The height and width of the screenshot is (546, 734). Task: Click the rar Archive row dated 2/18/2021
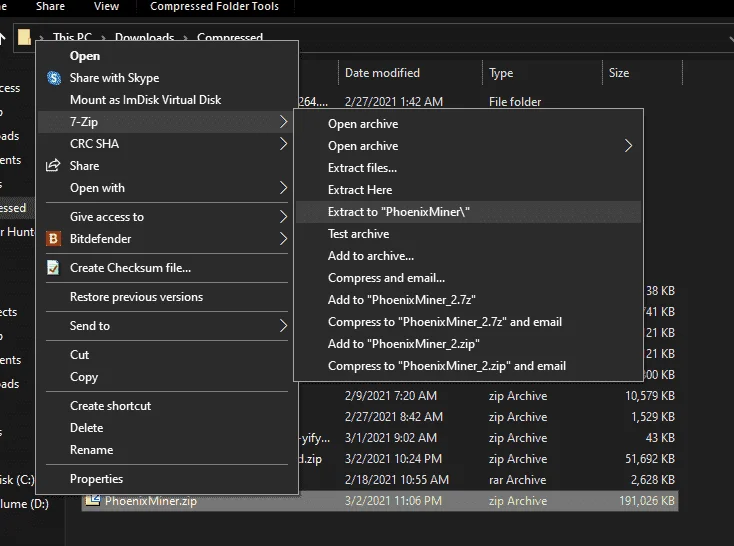(488, 480)
